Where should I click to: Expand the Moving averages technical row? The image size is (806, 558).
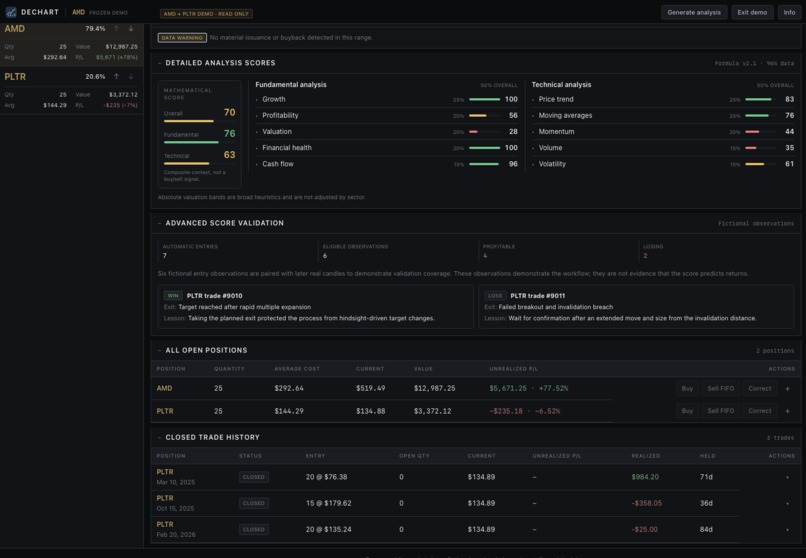(663, 116)
